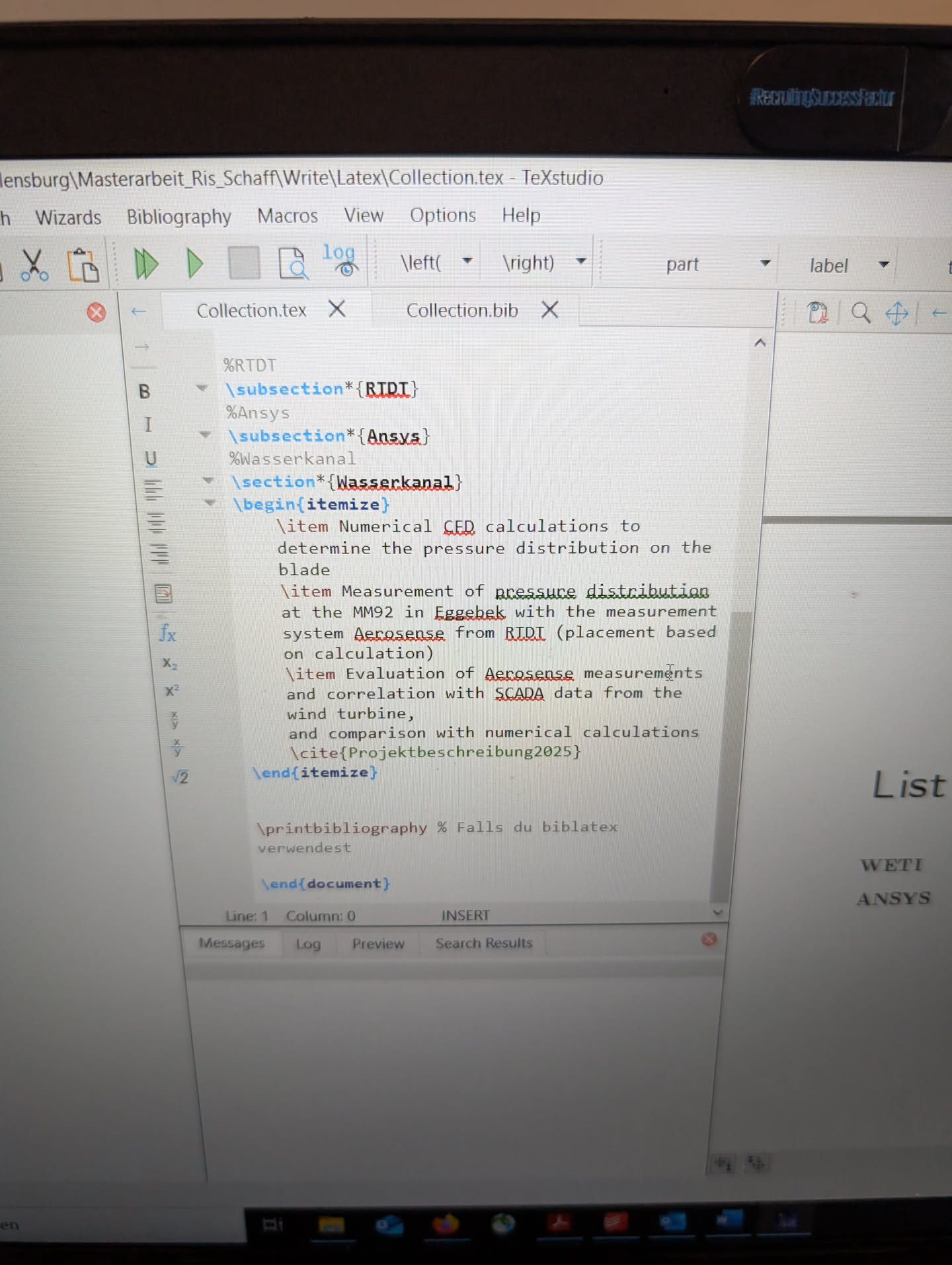Open the log viewer icon
952x1265 pixels.
tap(340, 261)
